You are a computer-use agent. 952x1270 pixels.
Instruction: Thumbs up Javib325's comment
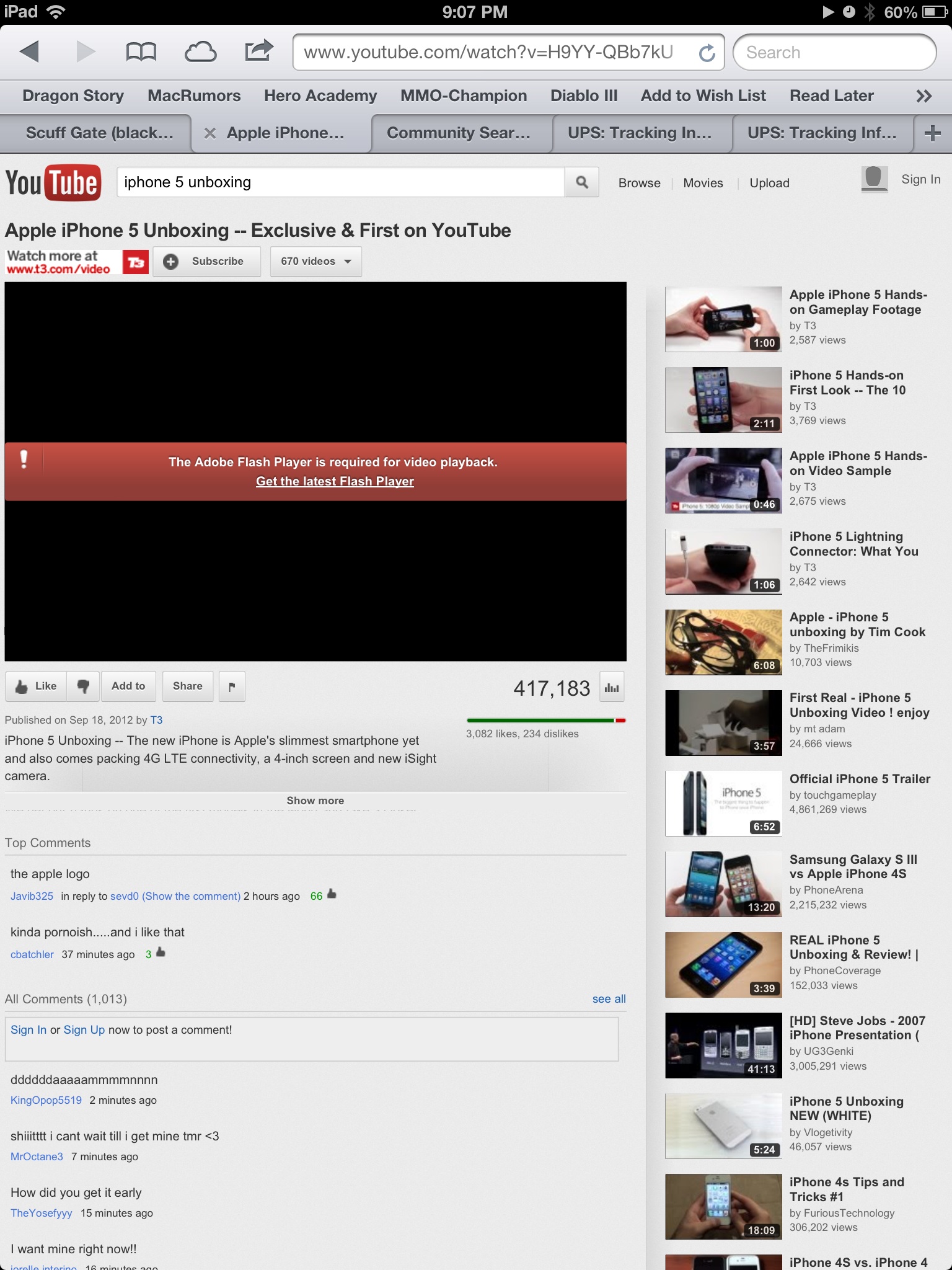coord(332,894)
